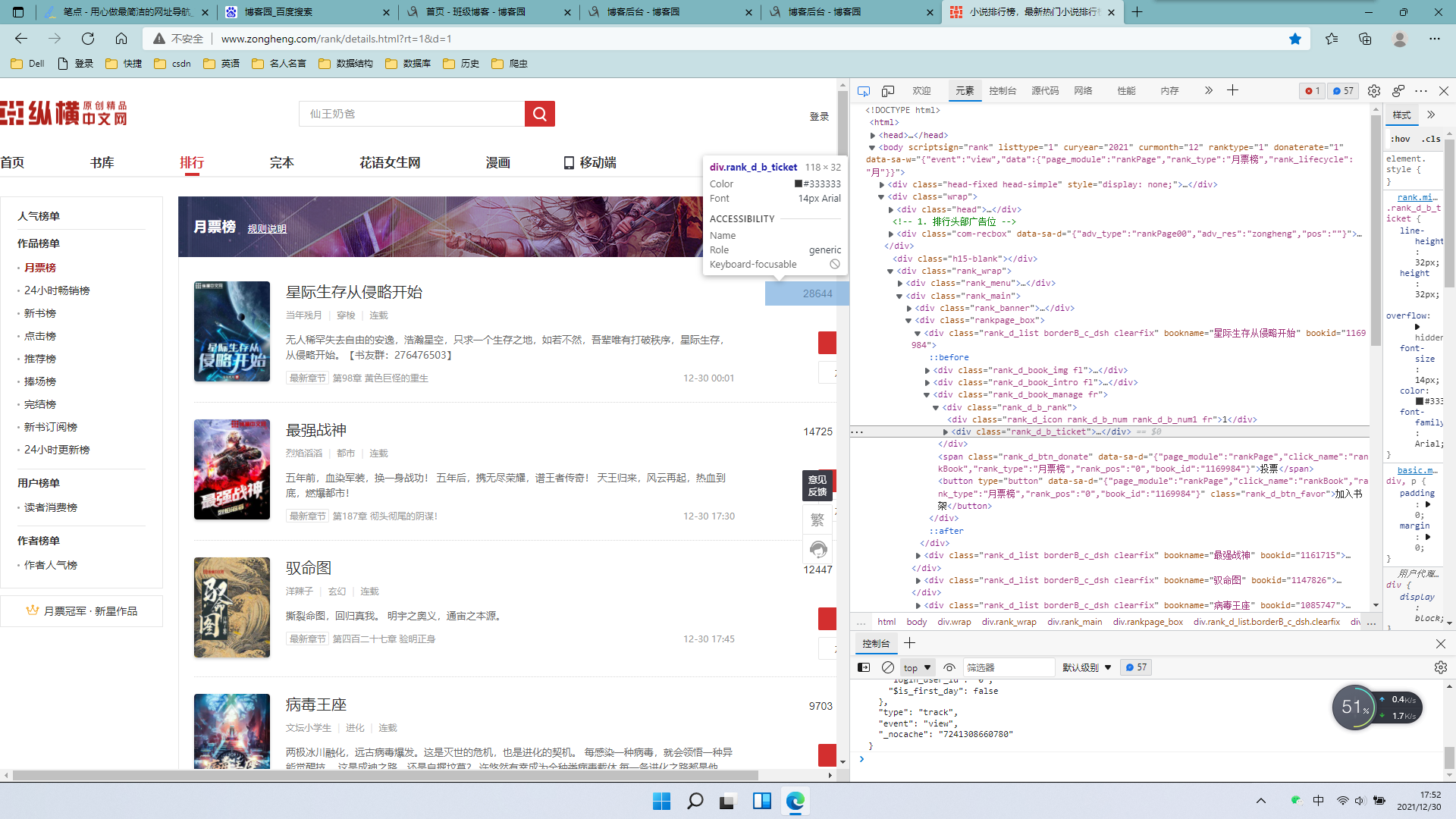Show the console sidebar panel icon
Viewport: 1456px width, 819px height.
tap(864, 667)
